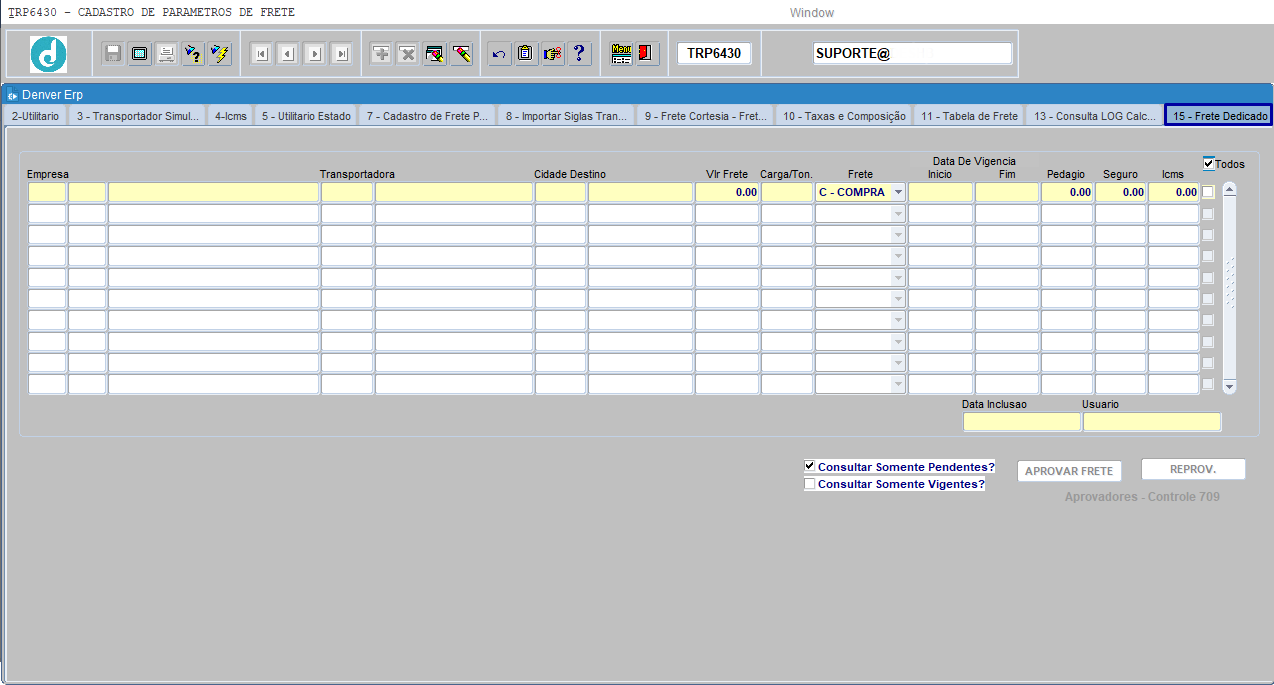Click first row Empresa code field
The width and height of the screenshot is (1274, 685).
tap(47, 192)
